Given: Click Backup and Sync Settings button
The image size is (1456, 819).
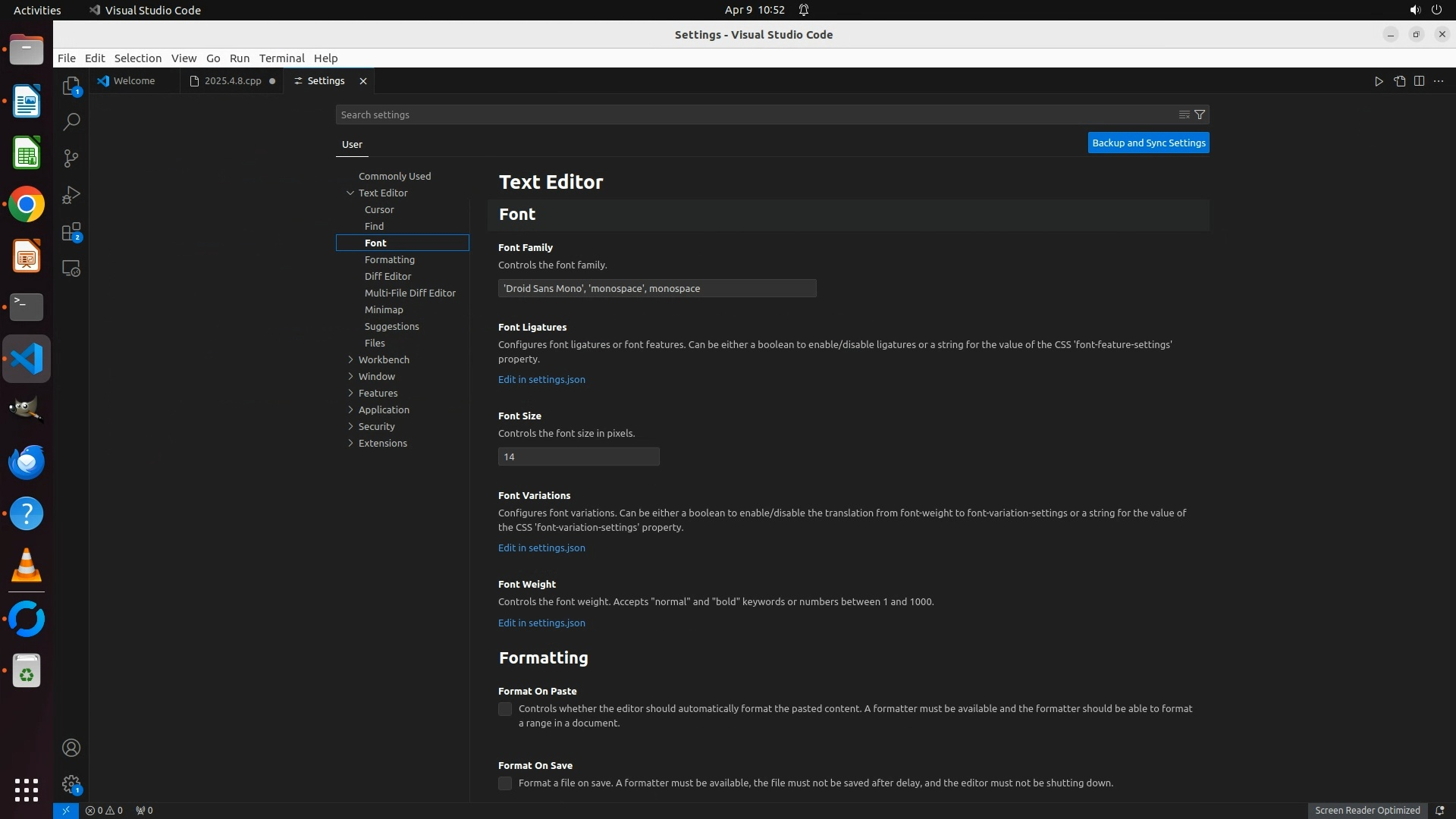Looking at the screenshot, I should 1148,143.
